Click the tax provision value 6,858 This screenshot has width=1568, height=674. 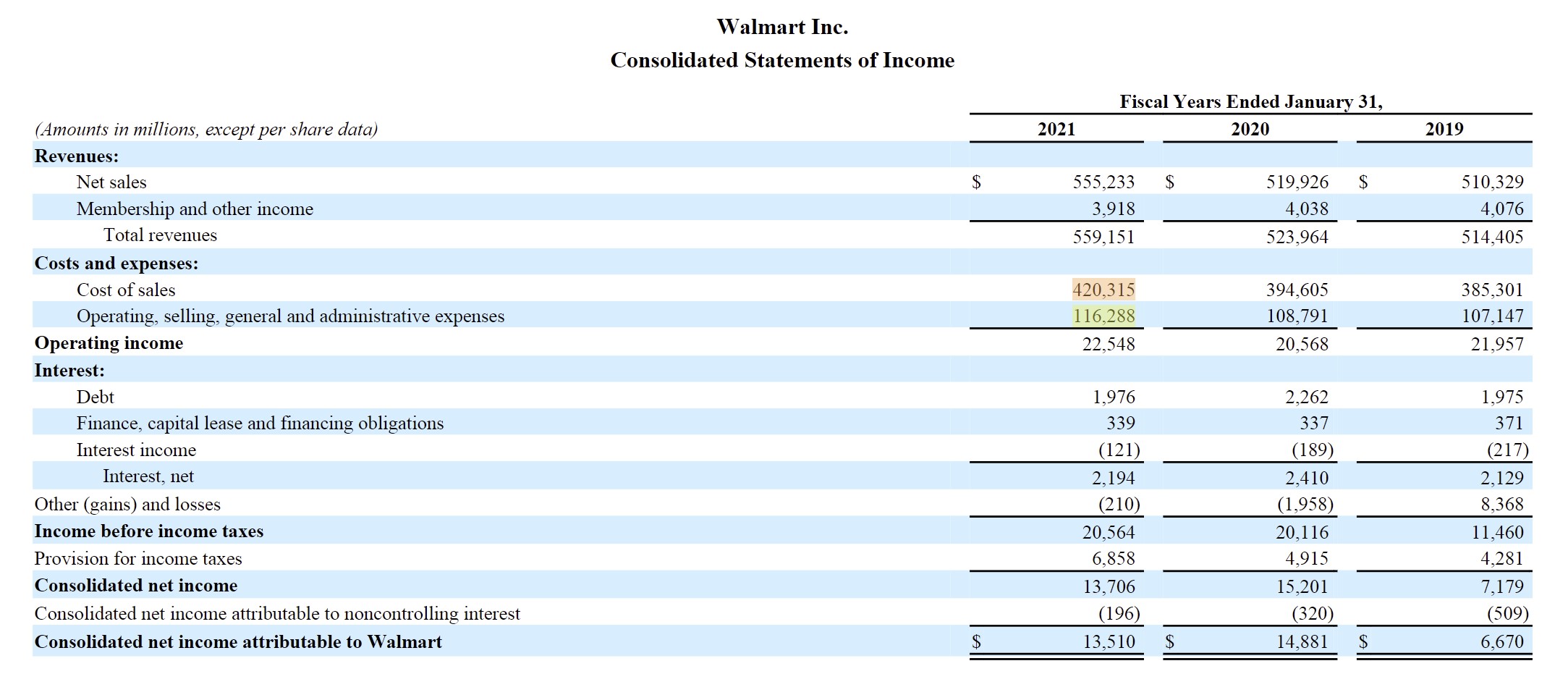pos(1114,558)
